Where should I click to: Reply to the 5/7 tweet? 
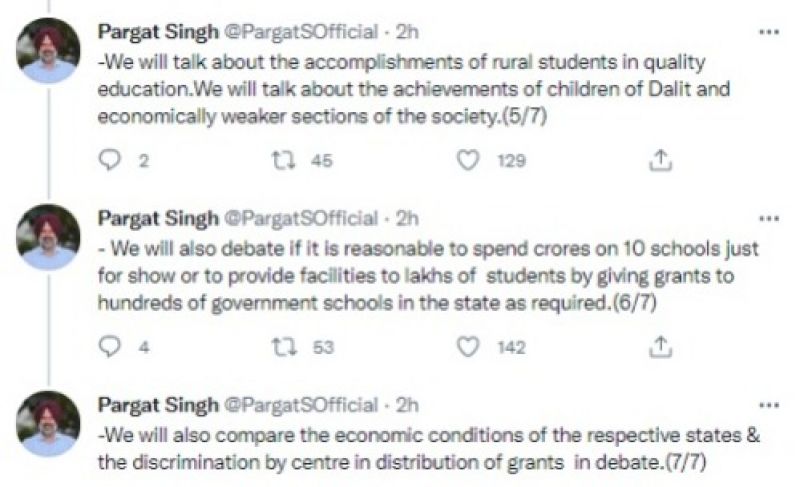click(112, 160)
